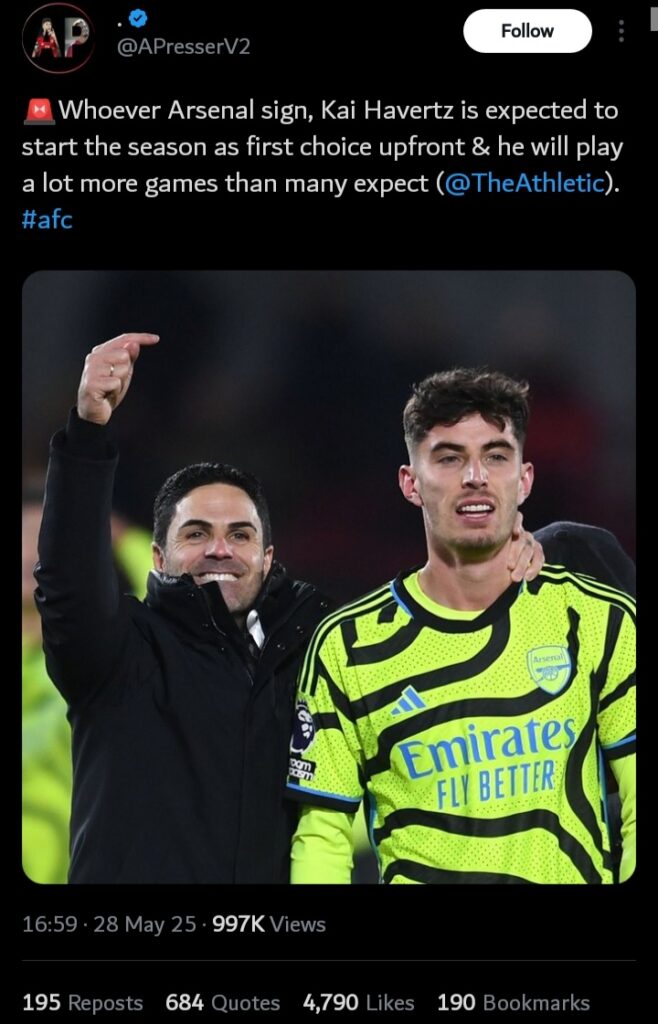This screenshot has height=1024, width=658.
Task: Click the 190 Bookmarks count
Action: click(x=513, y=1002)
